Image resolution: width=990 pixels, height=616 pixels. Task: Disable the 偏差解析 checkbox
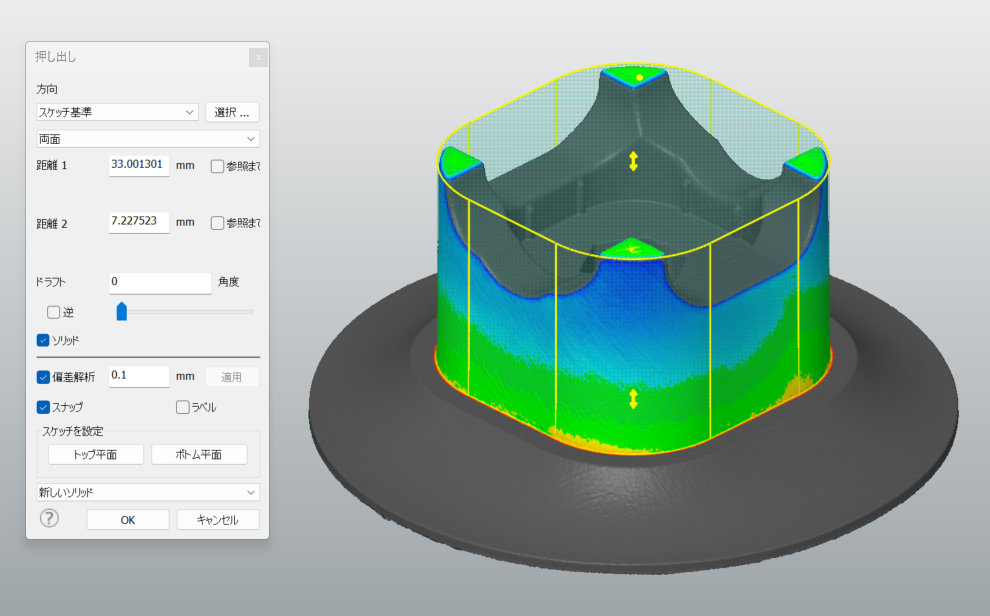44,377
